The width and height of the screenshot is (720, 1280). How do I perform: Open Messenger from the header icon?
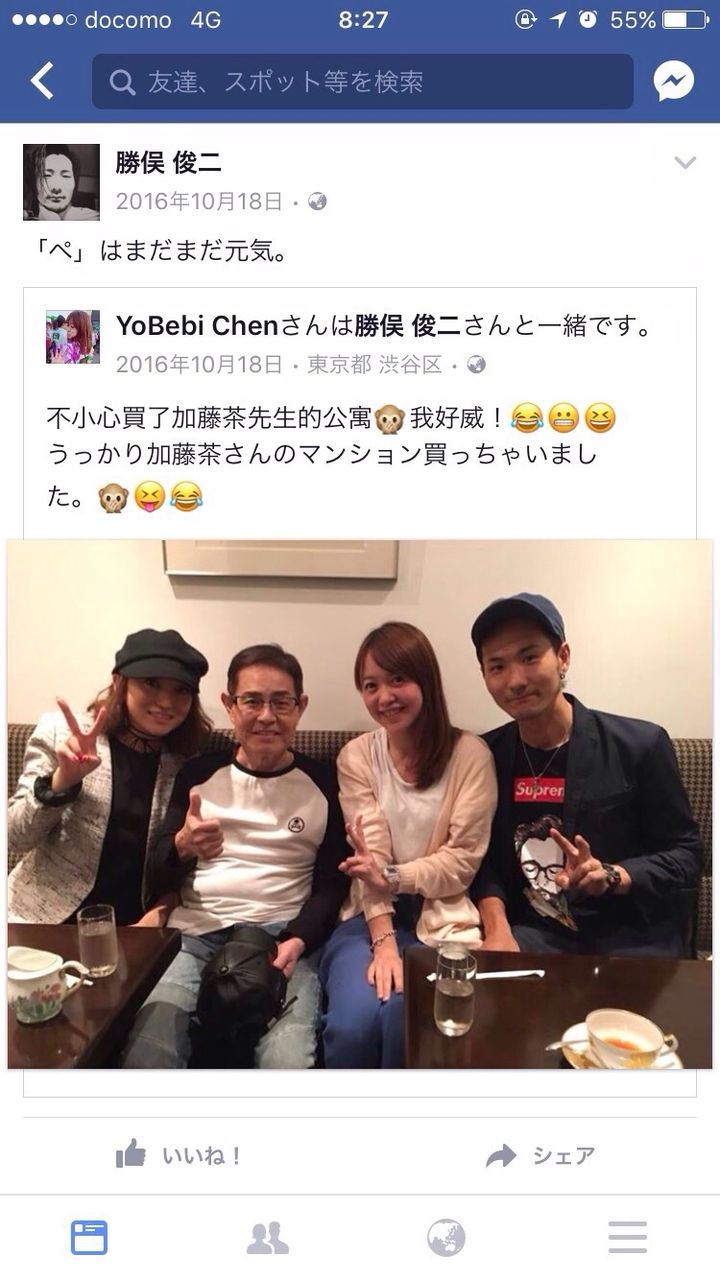coord(674,81)
